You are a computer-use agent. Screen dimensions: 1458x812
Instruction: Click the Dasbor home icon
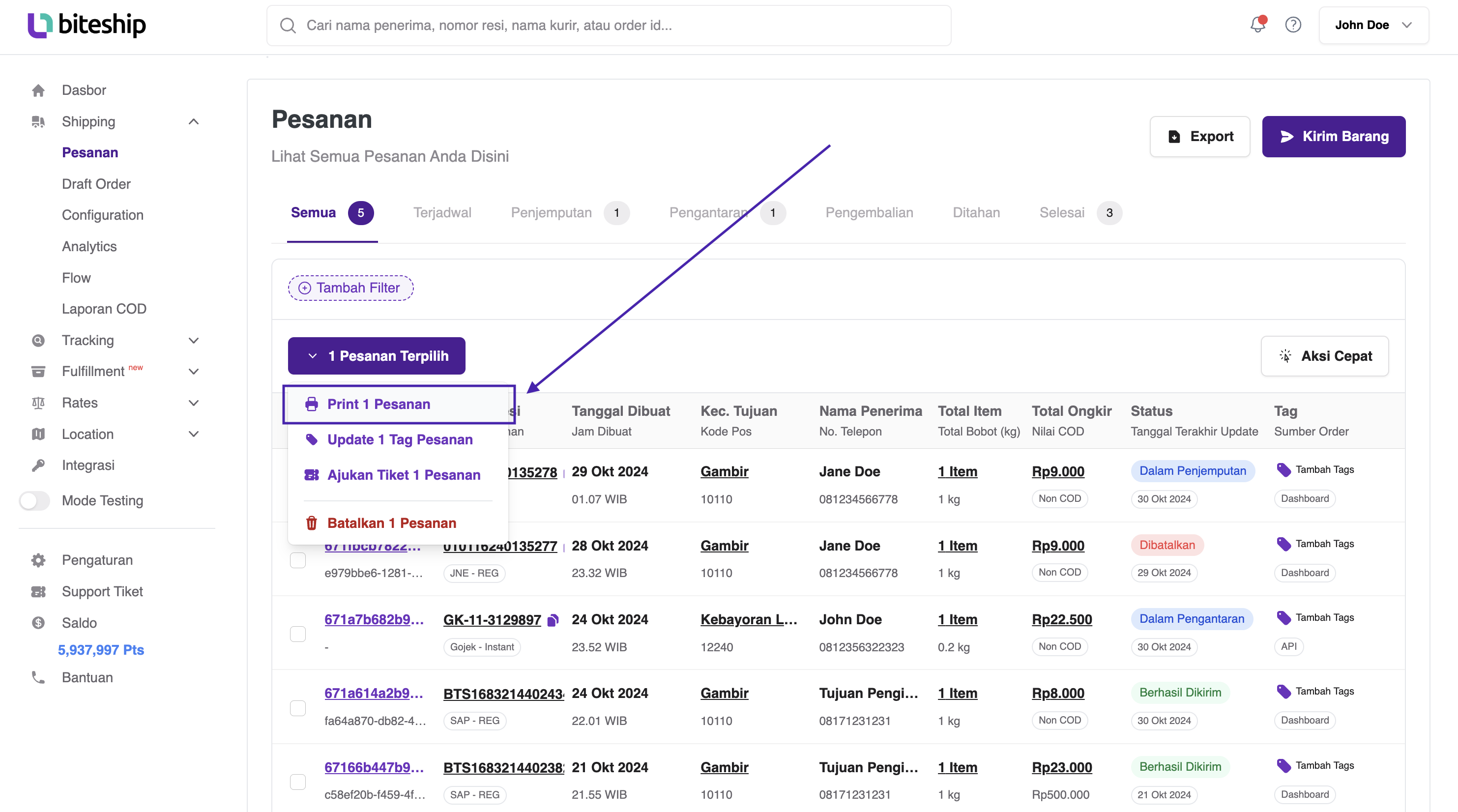38,90
